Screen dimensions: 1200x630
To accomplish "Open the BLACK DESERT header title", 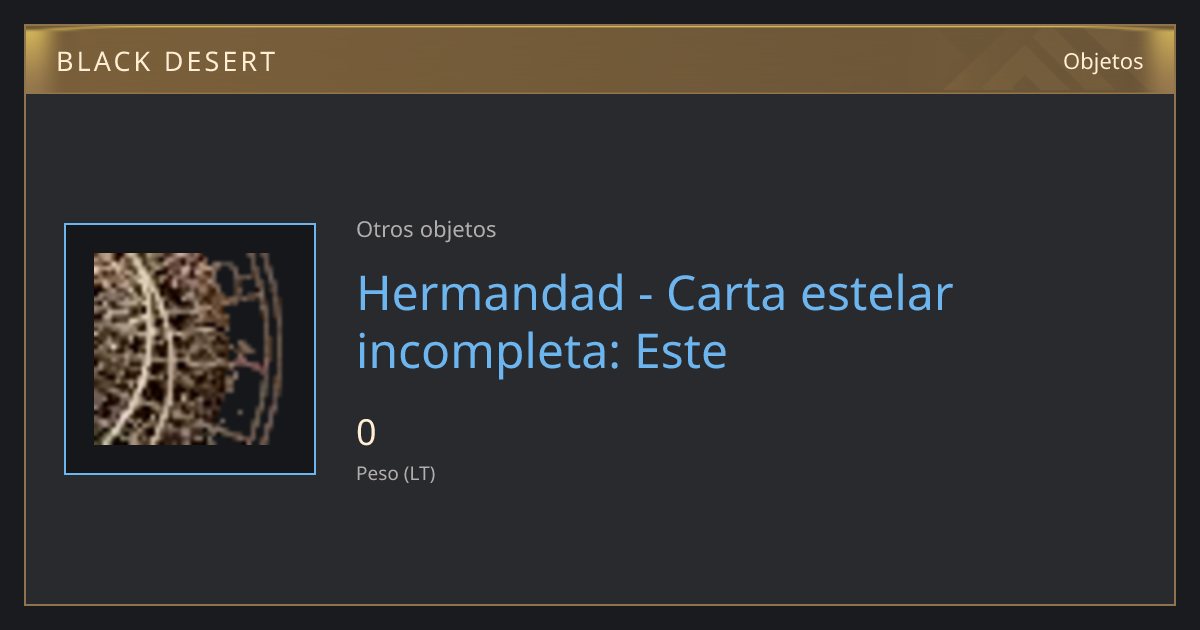I will 166,62.
